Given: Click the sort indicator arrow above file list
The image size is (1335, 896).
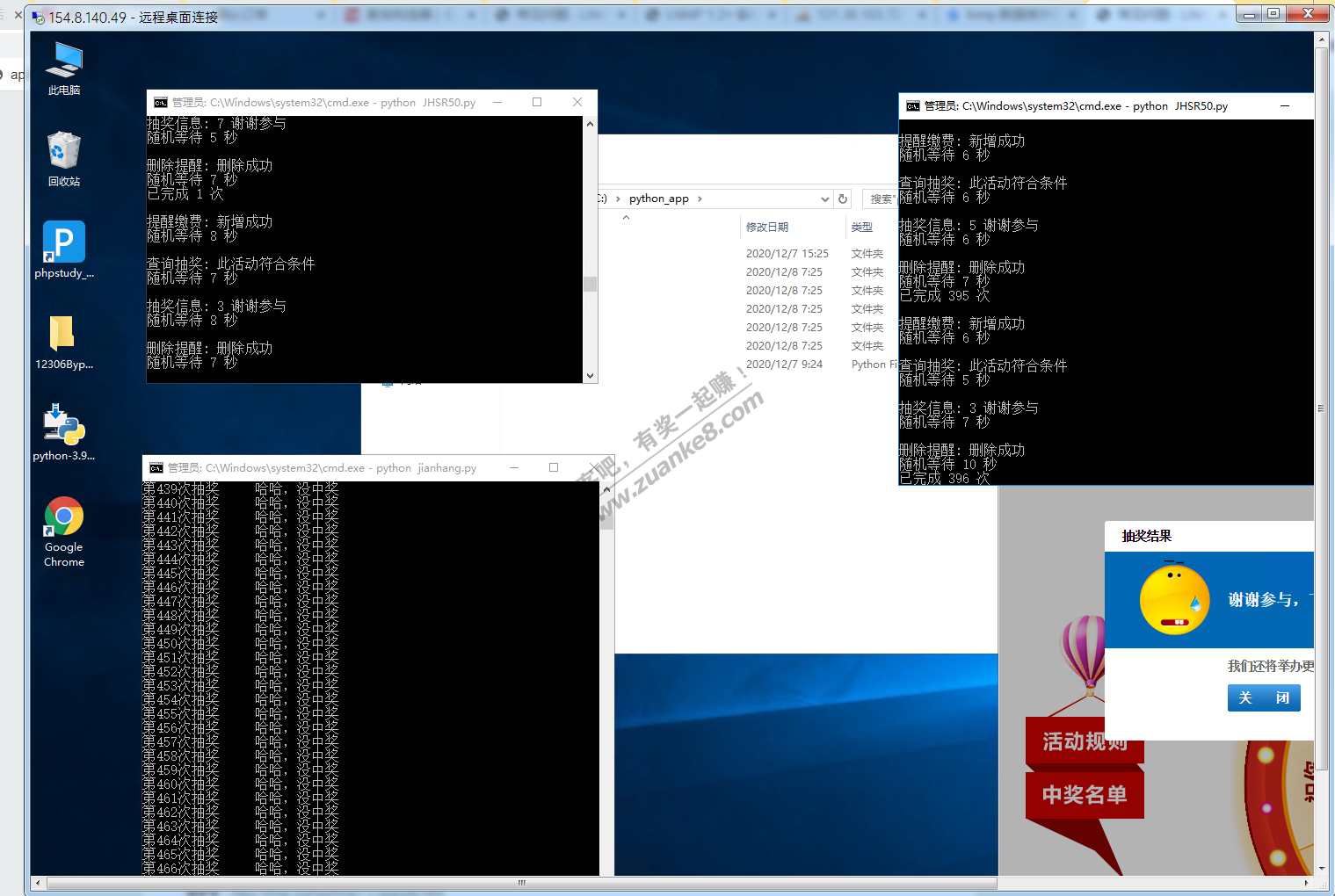Looking at the screenshot, I should 626,217.
